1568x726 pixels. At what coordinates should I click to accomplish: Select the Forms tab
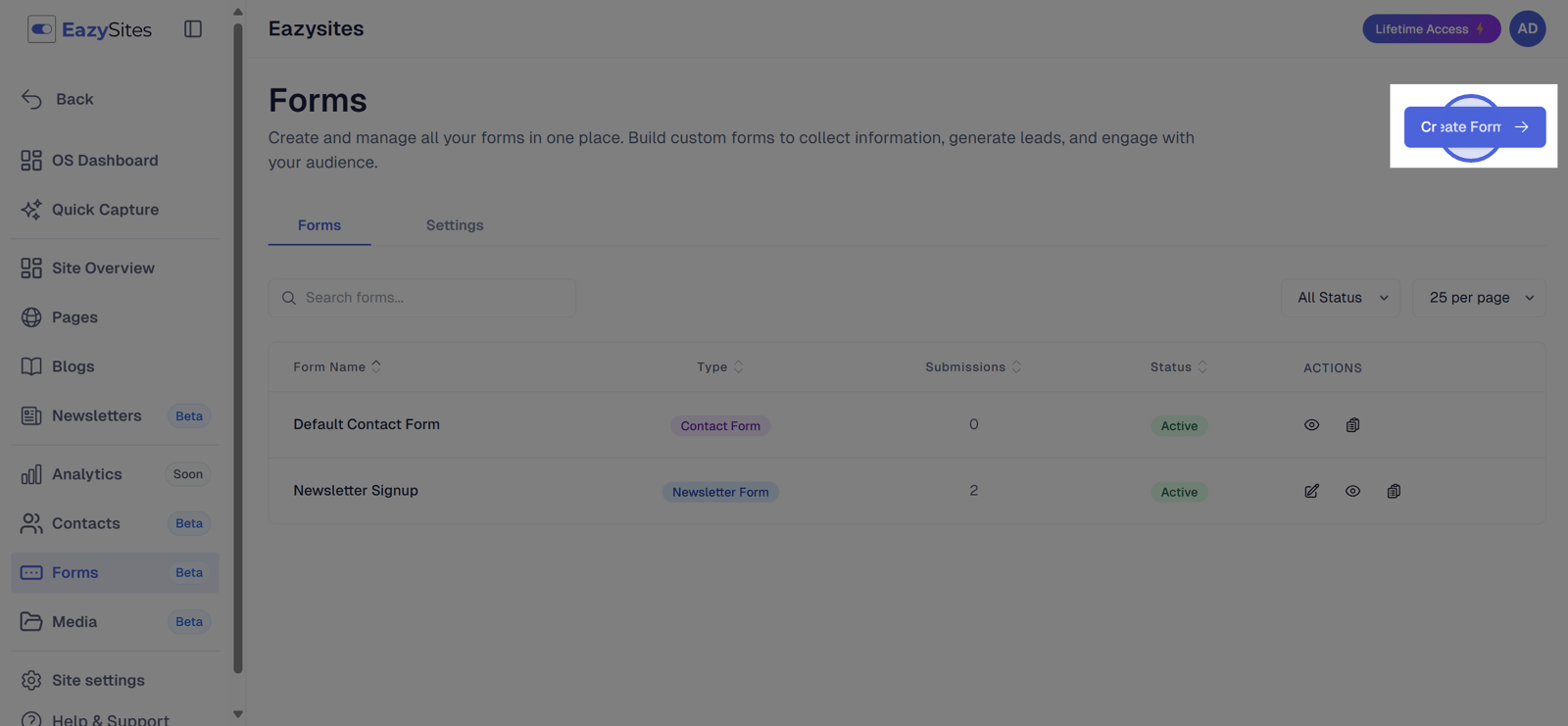[x=319, y=225]
